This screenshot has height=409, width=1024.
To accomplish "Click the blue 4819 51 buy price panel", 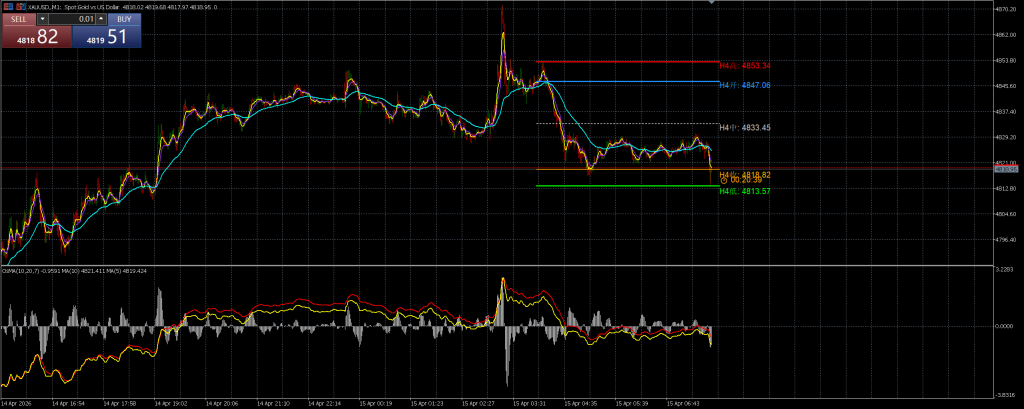I will tap(107, 37).
